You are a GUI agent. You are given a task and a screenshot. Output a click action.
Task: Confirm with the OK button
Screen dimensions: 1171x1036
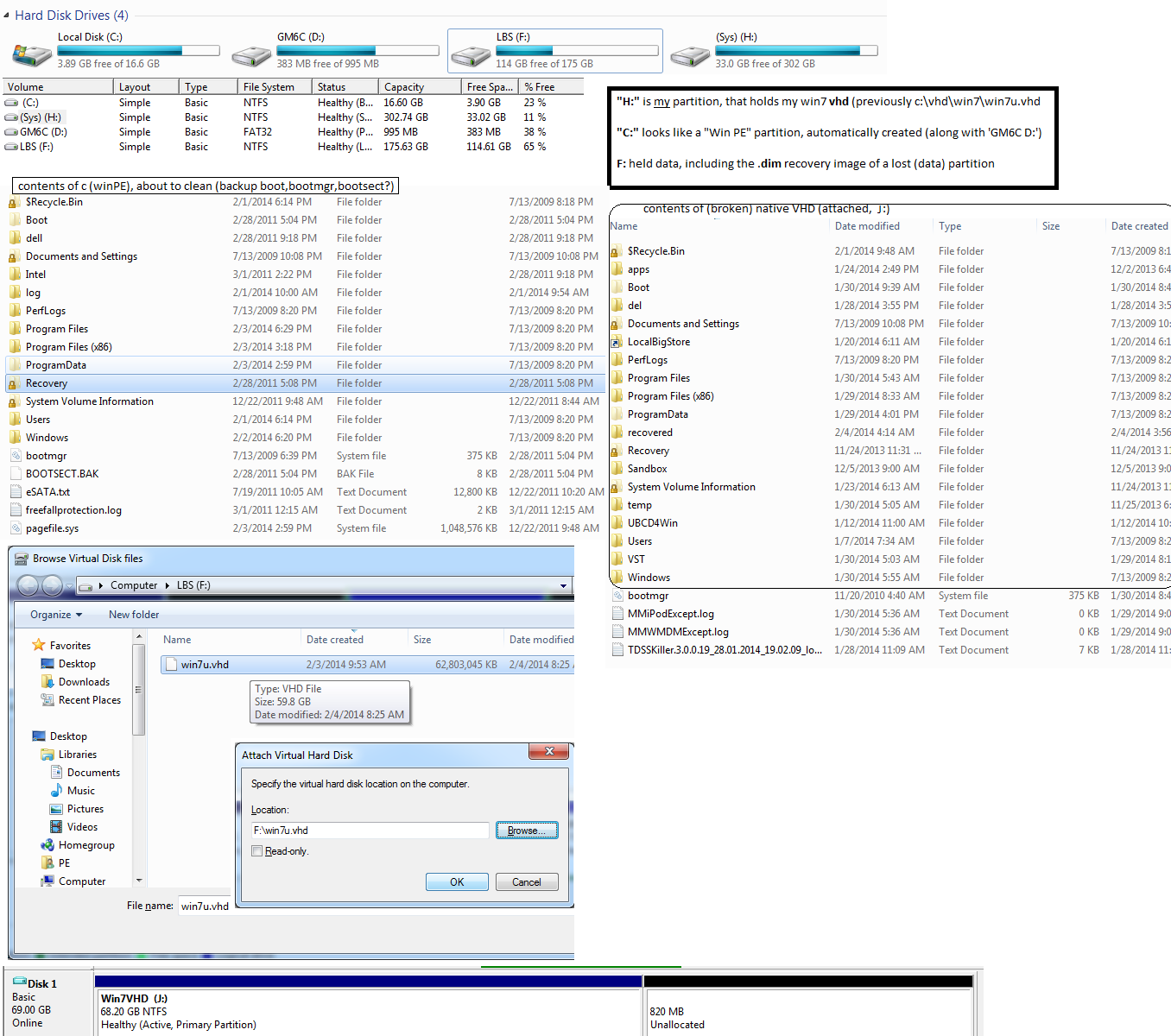pyautogui.click(x=457, y=882)
